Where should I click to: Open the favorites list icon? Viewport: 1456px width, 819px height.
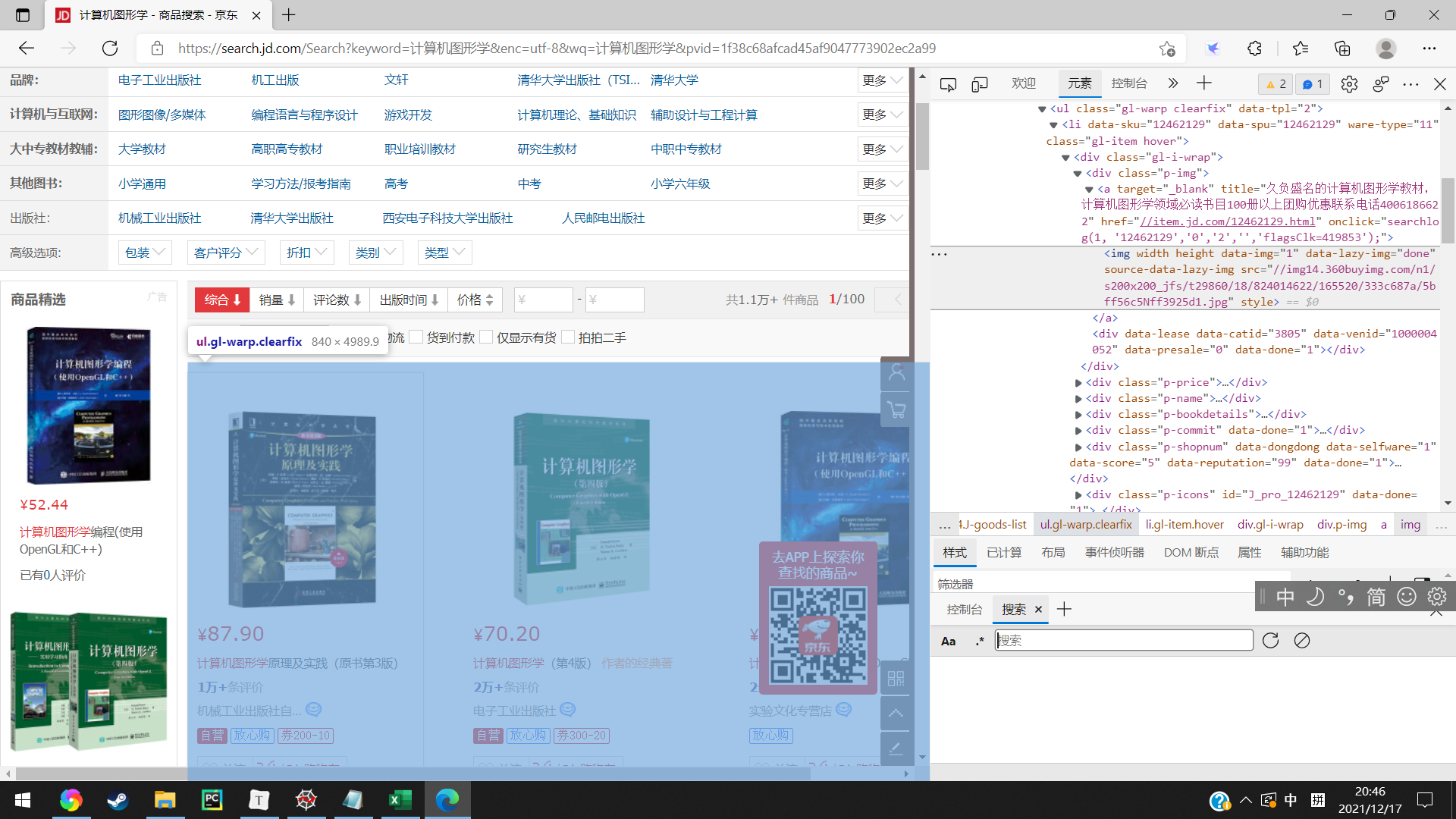[1301, 49]
